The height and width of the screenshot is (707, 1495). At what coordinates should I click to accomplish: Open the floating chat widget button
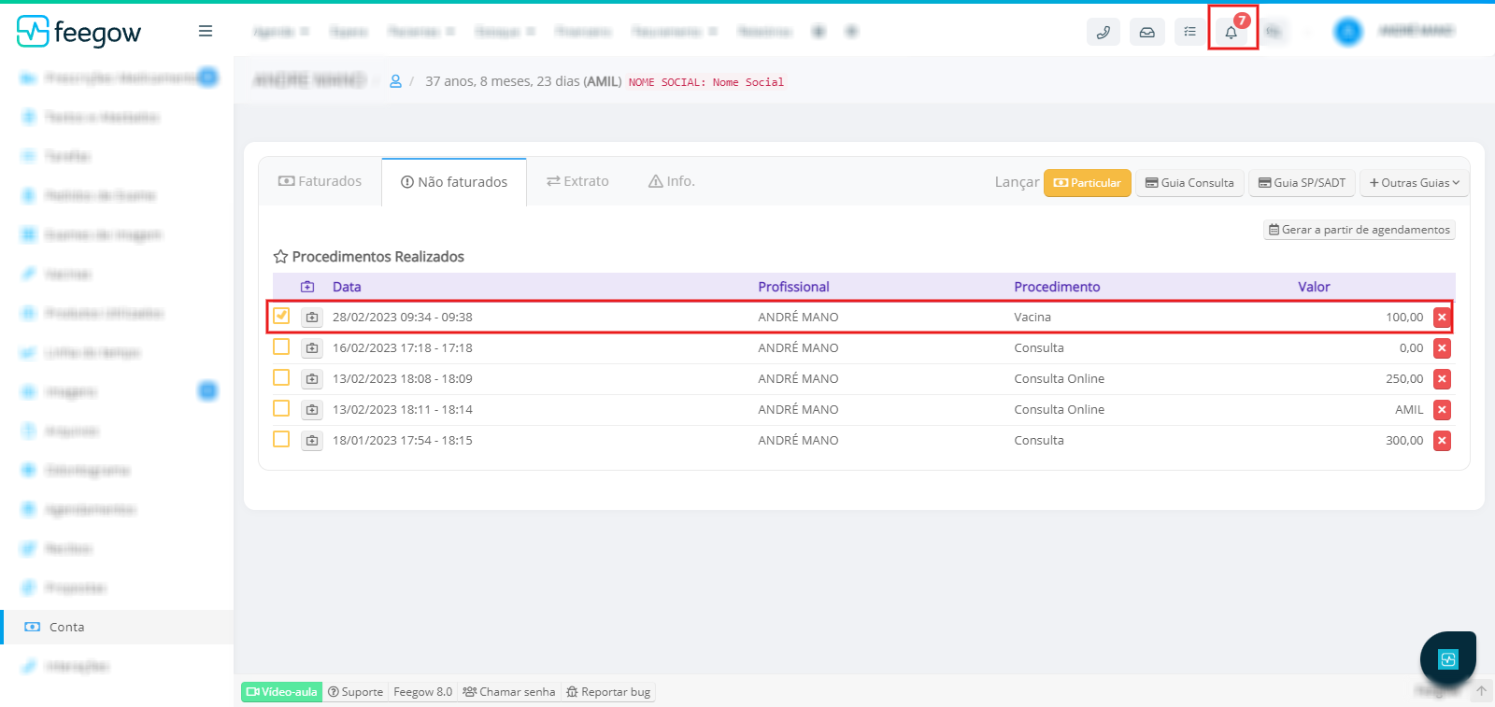pos(1448,659)
